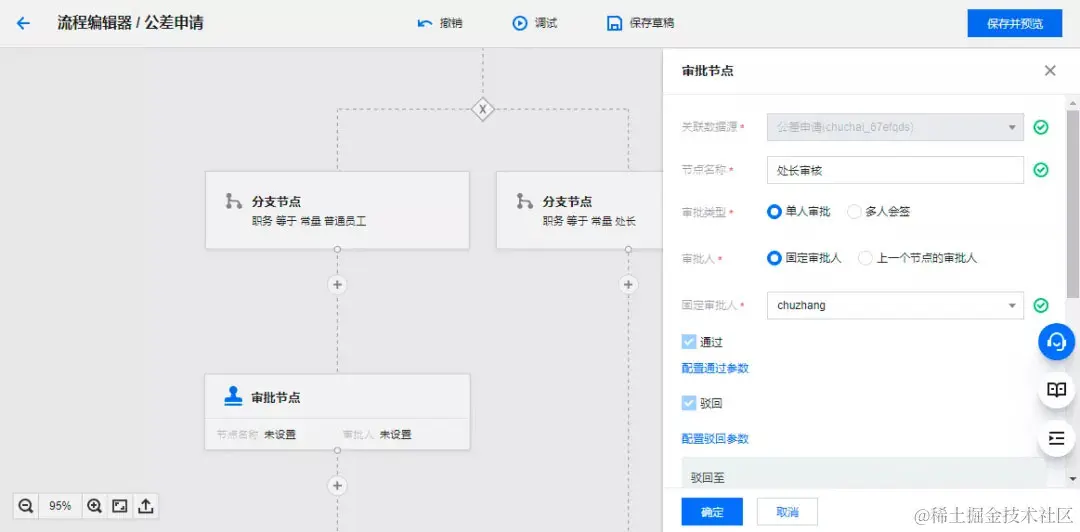Click the collapse list floating icon
Image resolution: width=1080 pixels, height=532 pixels.
pyautogui.click(x=1057, y=438)
